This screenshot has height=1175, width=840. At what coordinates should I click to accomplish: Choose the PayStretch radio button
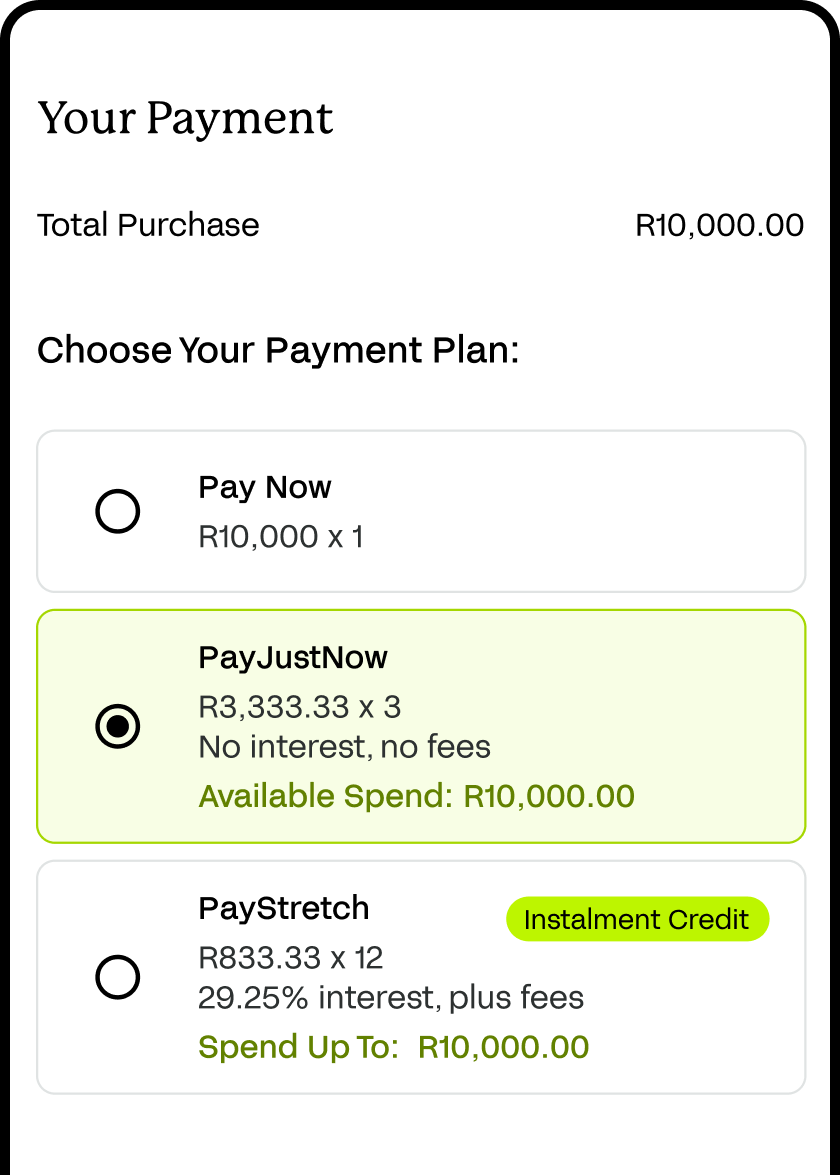pyautogui.click(x=117, y=977)
